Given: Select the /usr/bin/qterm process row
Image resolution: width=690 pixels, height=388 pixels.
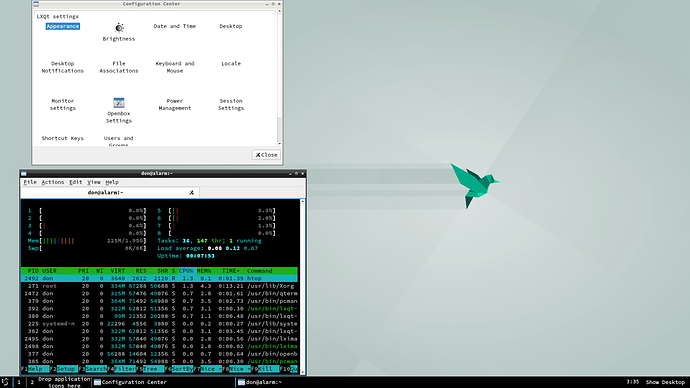Looking at the screenshot, I should tap(159, 293).
